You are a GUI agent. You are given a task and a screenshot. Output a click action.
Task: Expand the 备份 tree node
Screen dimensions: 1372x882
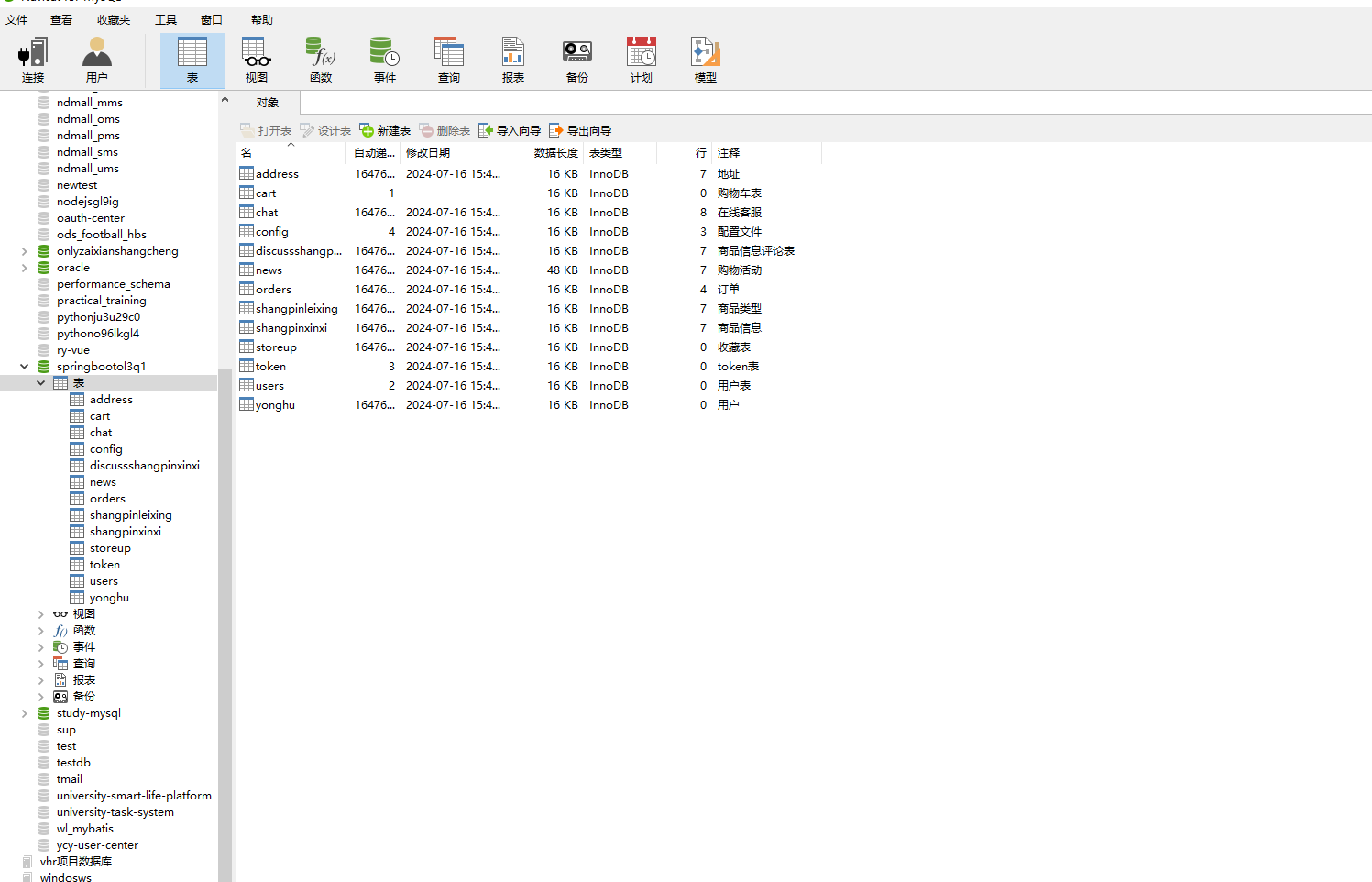click(40, 697)
